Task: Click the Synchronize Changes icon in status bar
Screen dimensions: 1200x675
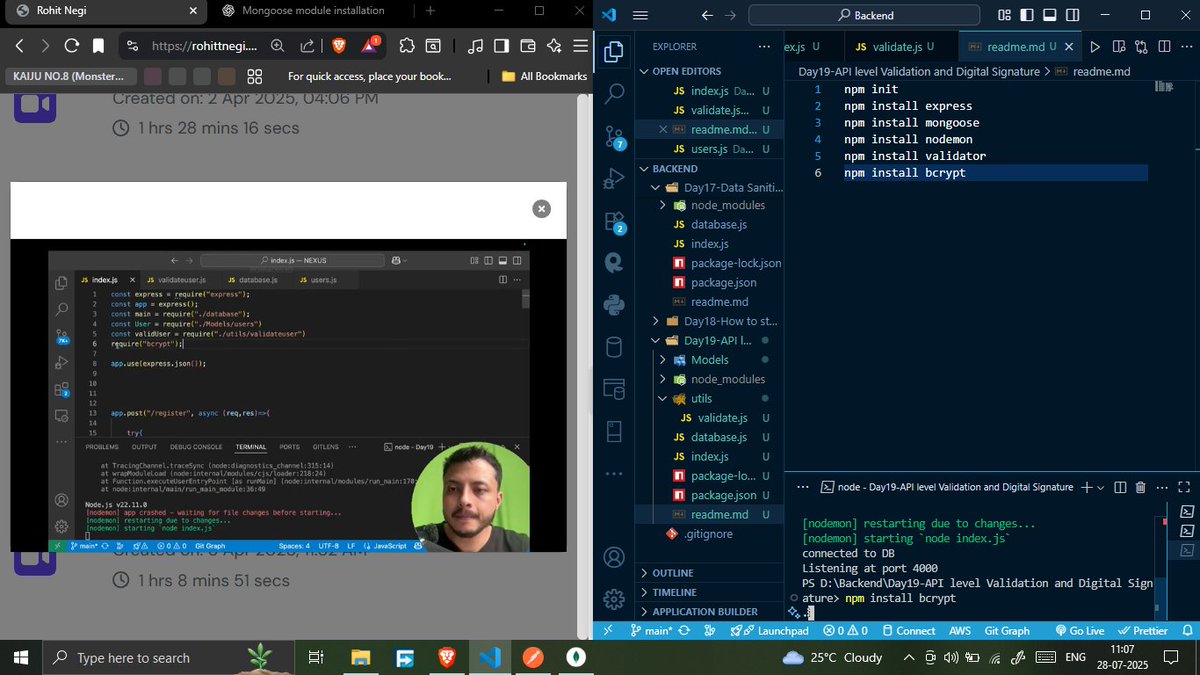Action: pyautogui.click(x=684, y=631)
